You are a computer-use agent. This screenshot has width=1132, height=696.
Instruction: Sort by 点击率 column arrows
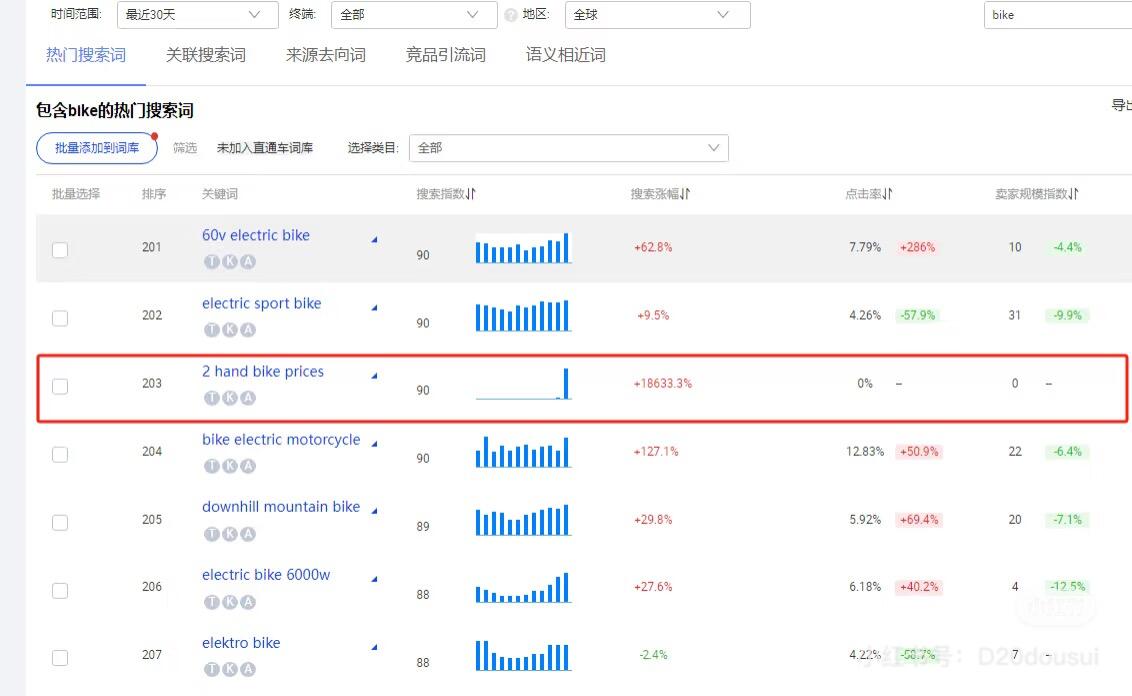887,193
